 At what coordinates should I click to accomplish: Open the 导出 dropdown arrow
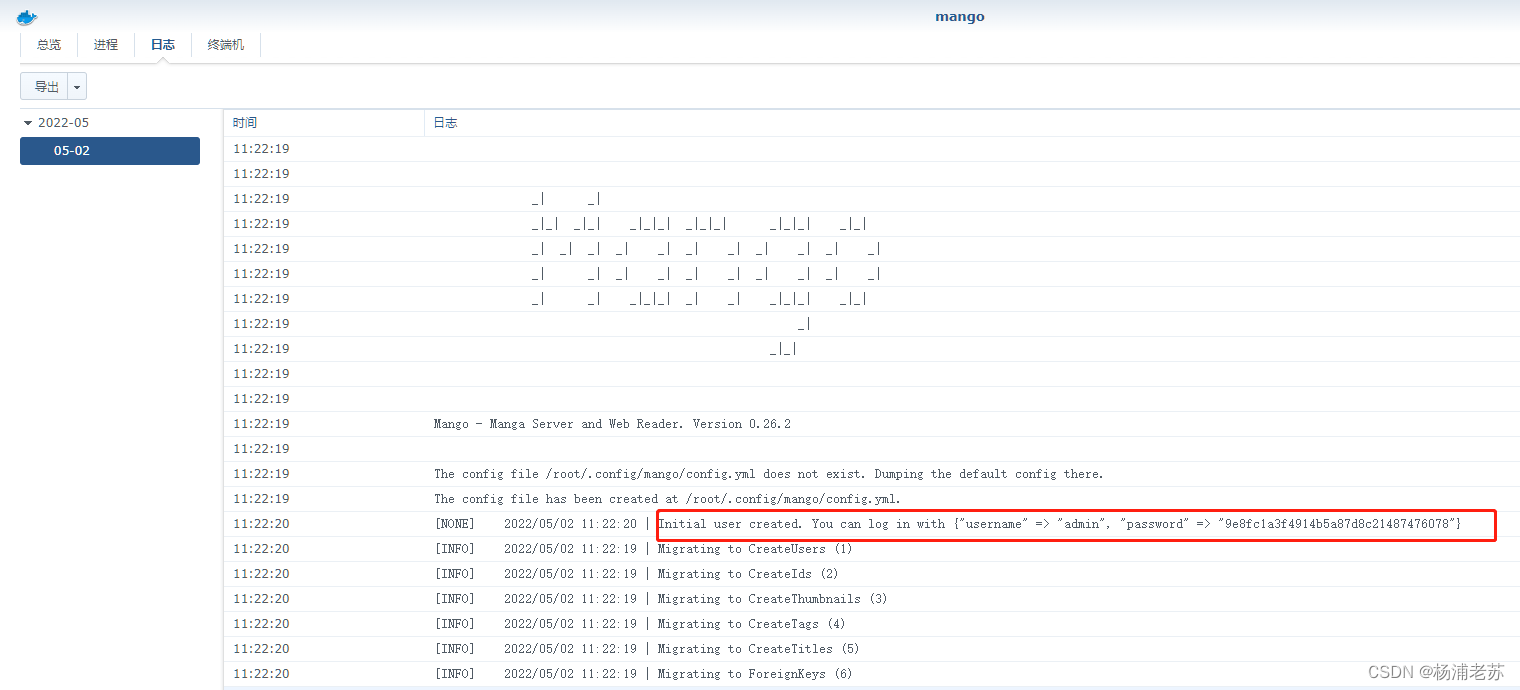[78, 87]
